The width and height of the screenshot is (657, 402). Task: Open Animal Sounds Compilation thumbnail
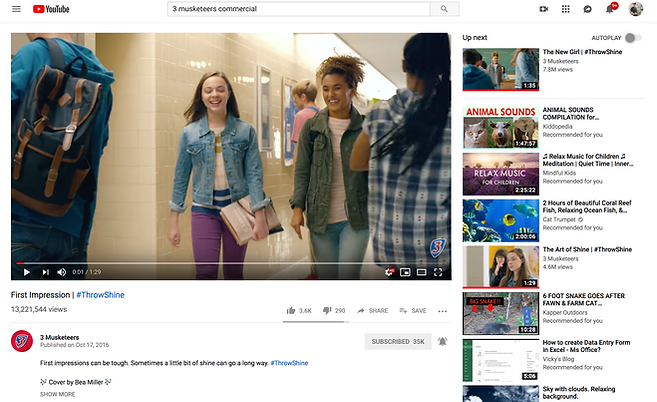pyautogui.click(x=501, y=127)
